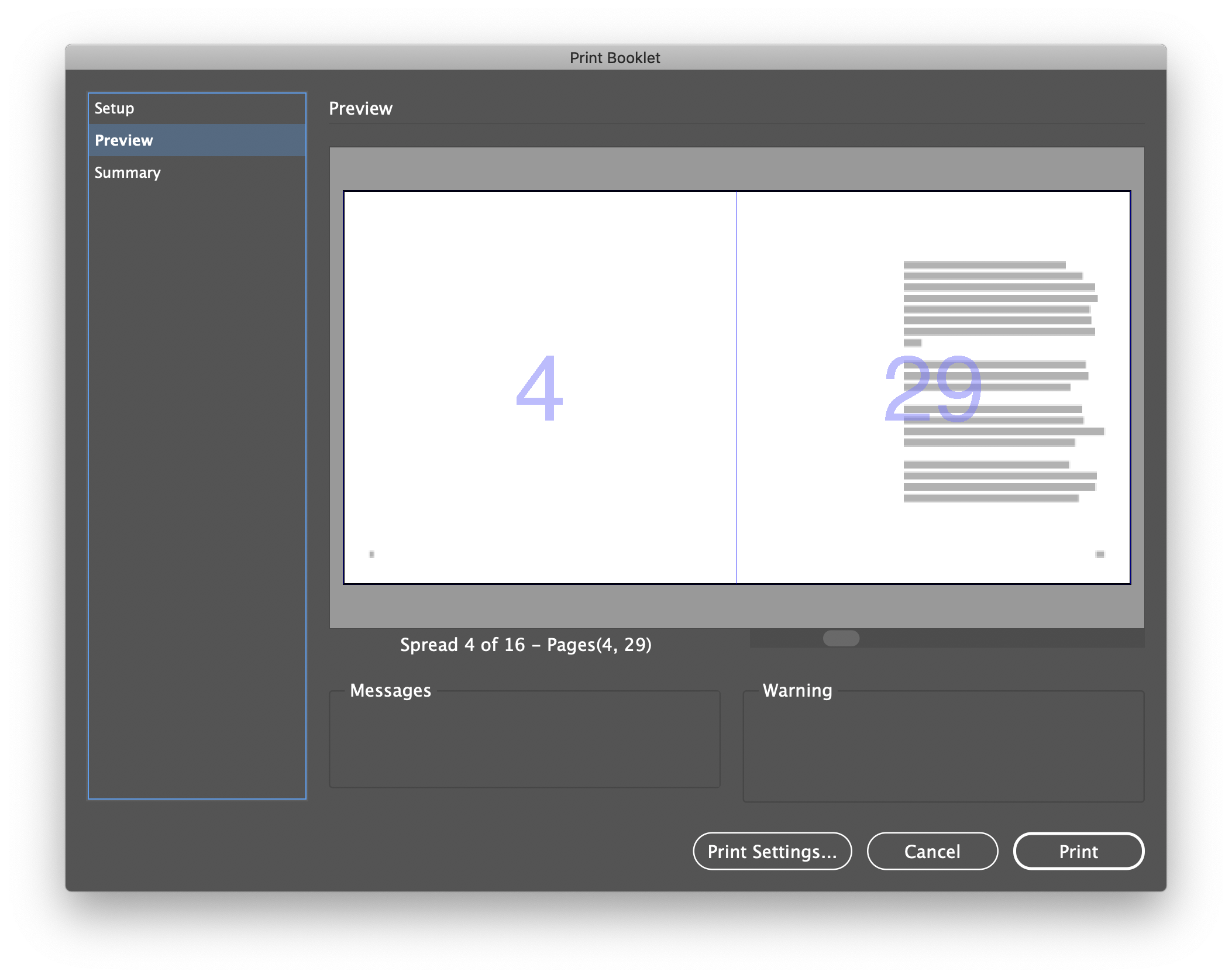This screenshot has width=1232, height=978.
Task: Select the Preview pane entry
Action: 197,140
